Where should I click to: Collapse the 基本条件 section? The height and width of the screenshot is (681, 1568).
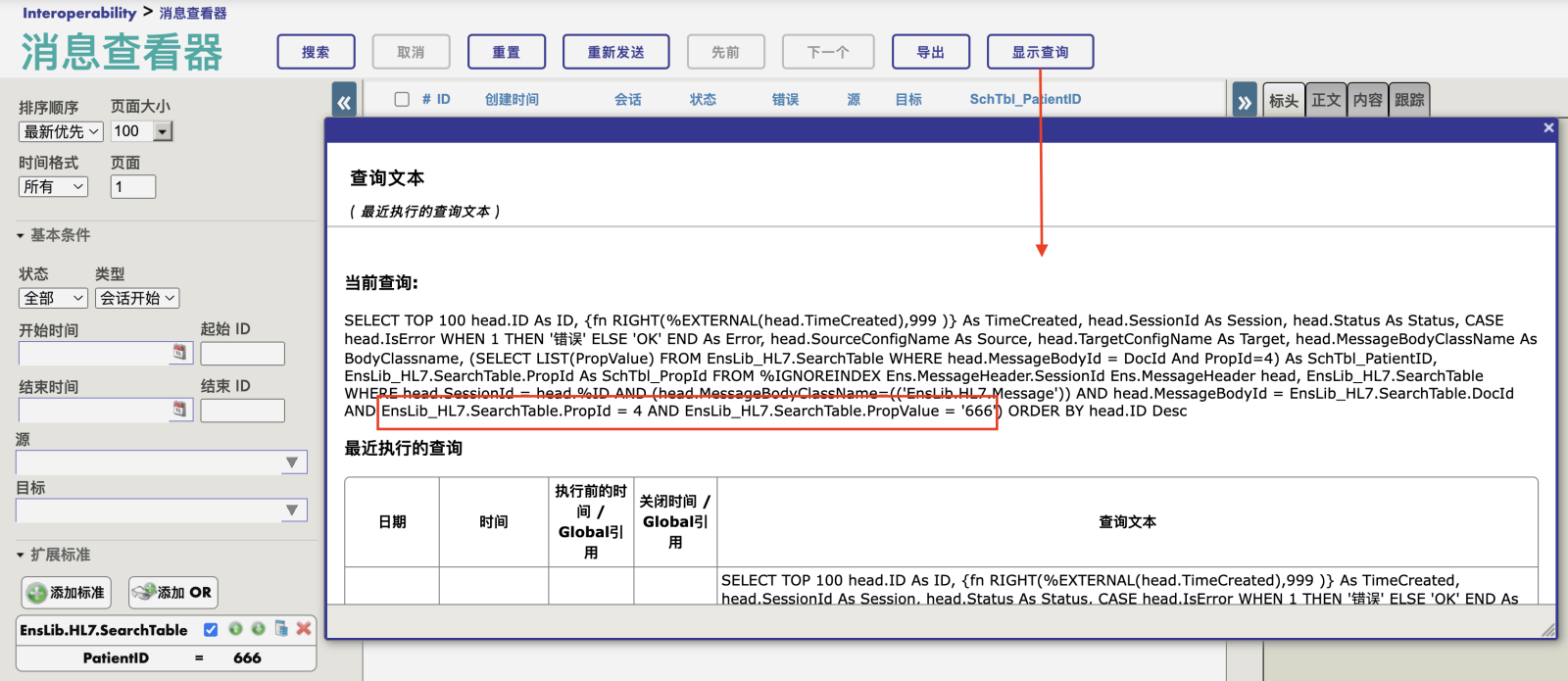(x=21, y=235)
